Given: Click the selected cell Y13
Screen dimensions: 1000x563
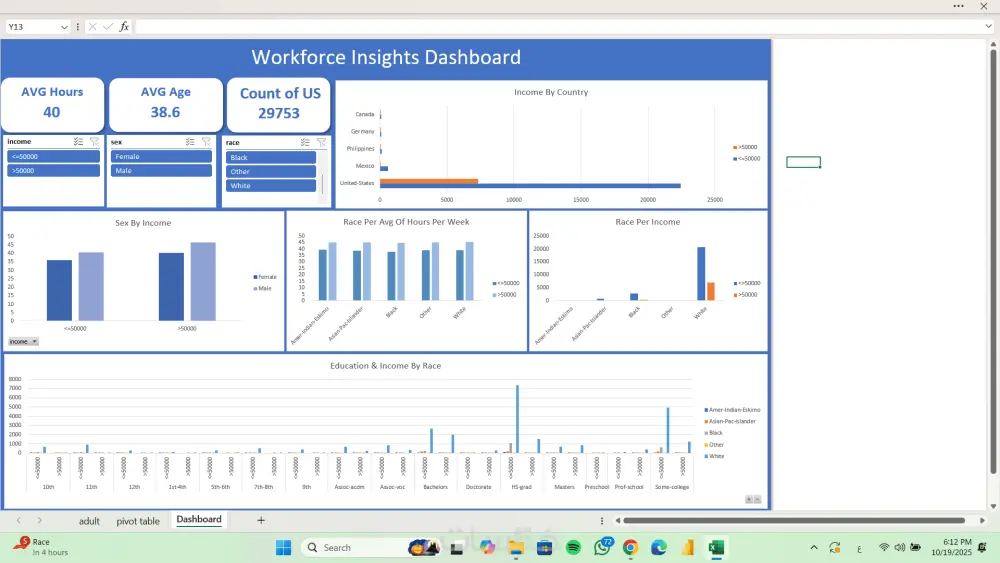Looking at the screenshot, I should 804,162.
